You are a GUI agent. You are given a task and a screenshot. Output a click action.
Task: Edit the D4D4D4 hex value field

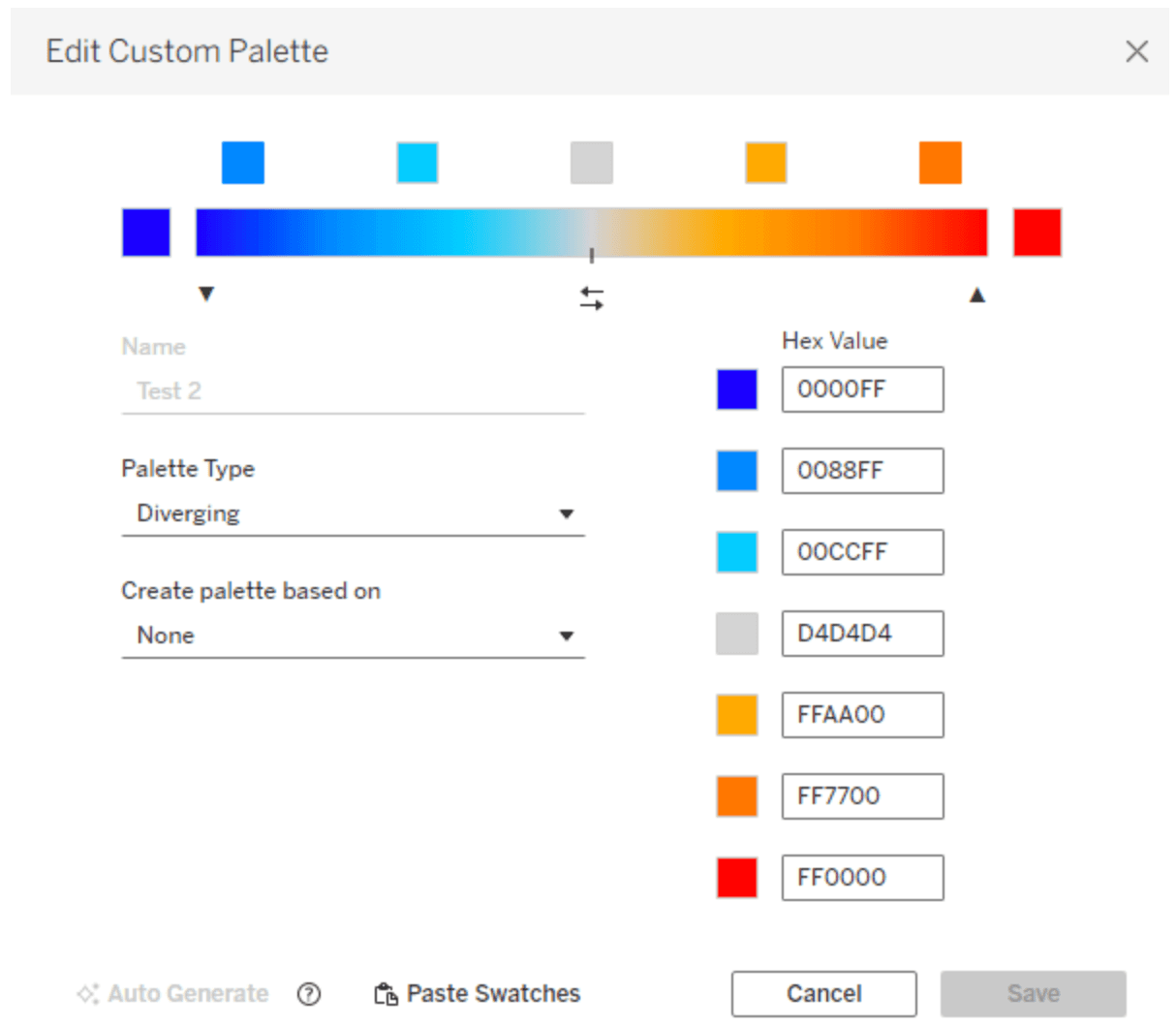(862, 634)
